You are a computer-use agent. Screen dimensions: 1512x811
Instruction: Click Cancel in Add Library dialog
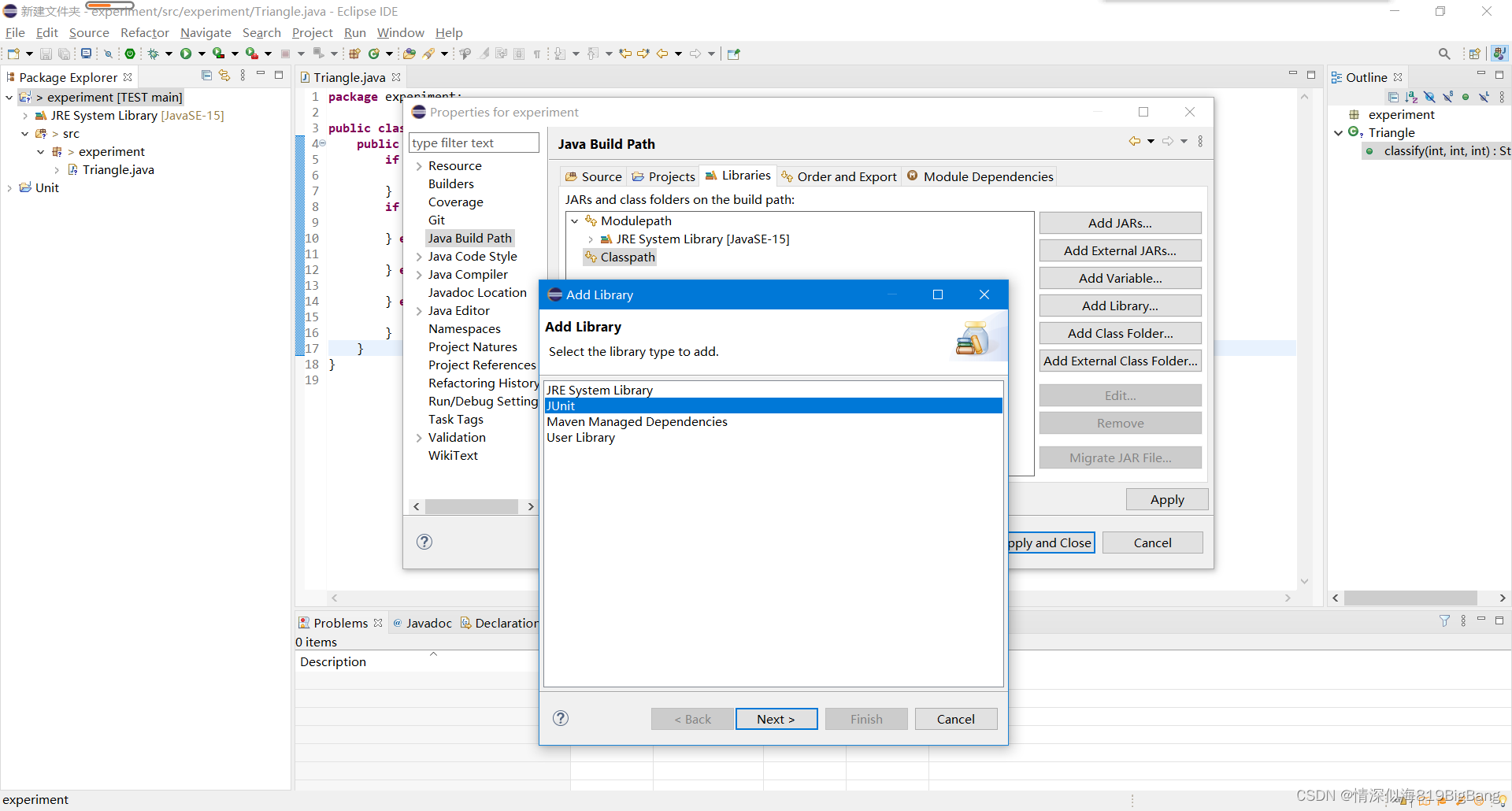(956, 719)
